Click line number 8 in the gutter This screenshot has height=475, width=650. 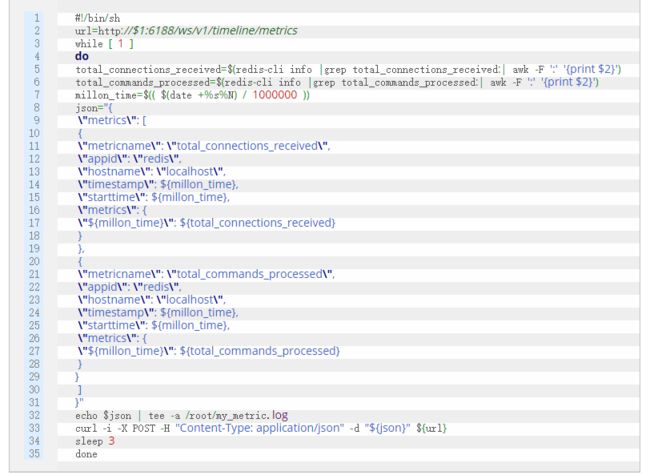point(37,108)
